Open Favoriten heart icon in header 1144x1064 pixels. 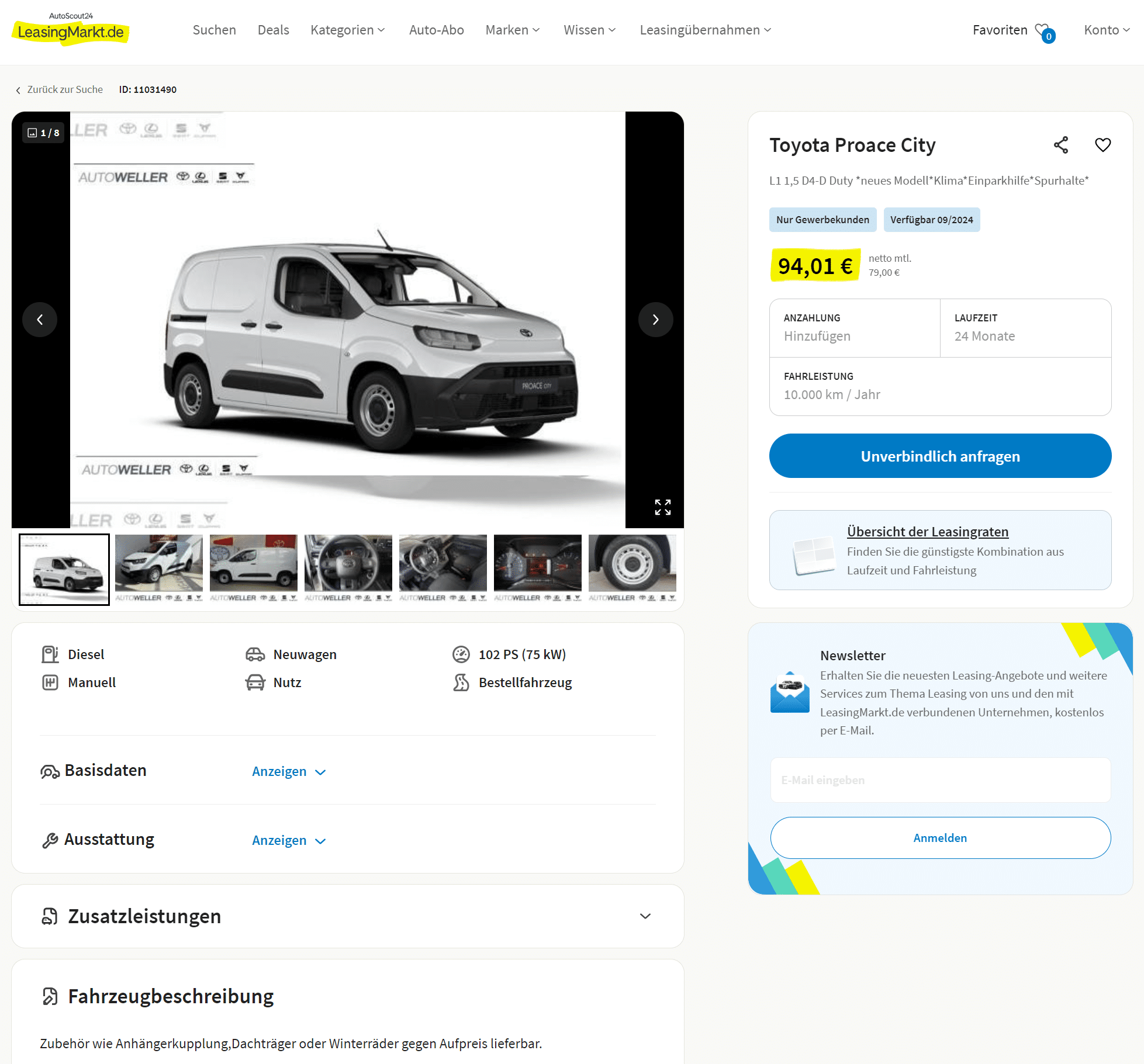coord(1045,32)
